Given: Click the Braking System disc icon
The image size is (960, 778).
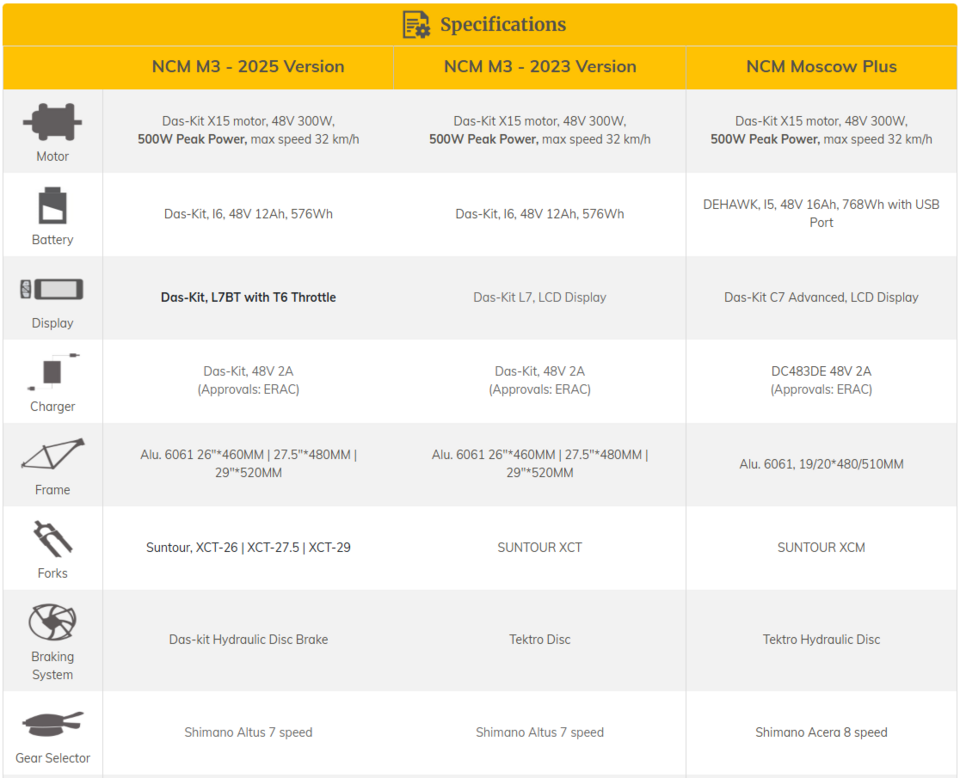Looking at the screenshot, I should [53, 622].
